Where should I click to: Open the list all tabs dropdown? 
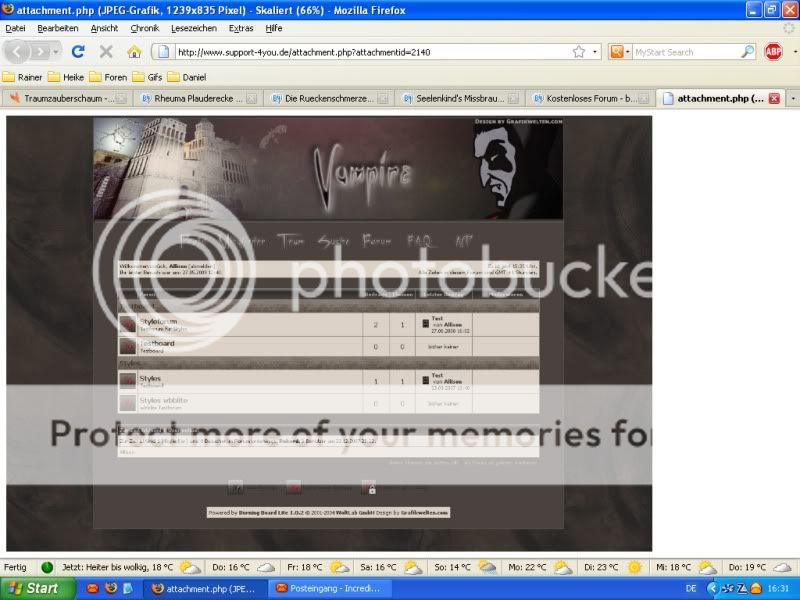pyautogui.click(x=792, y=99)
